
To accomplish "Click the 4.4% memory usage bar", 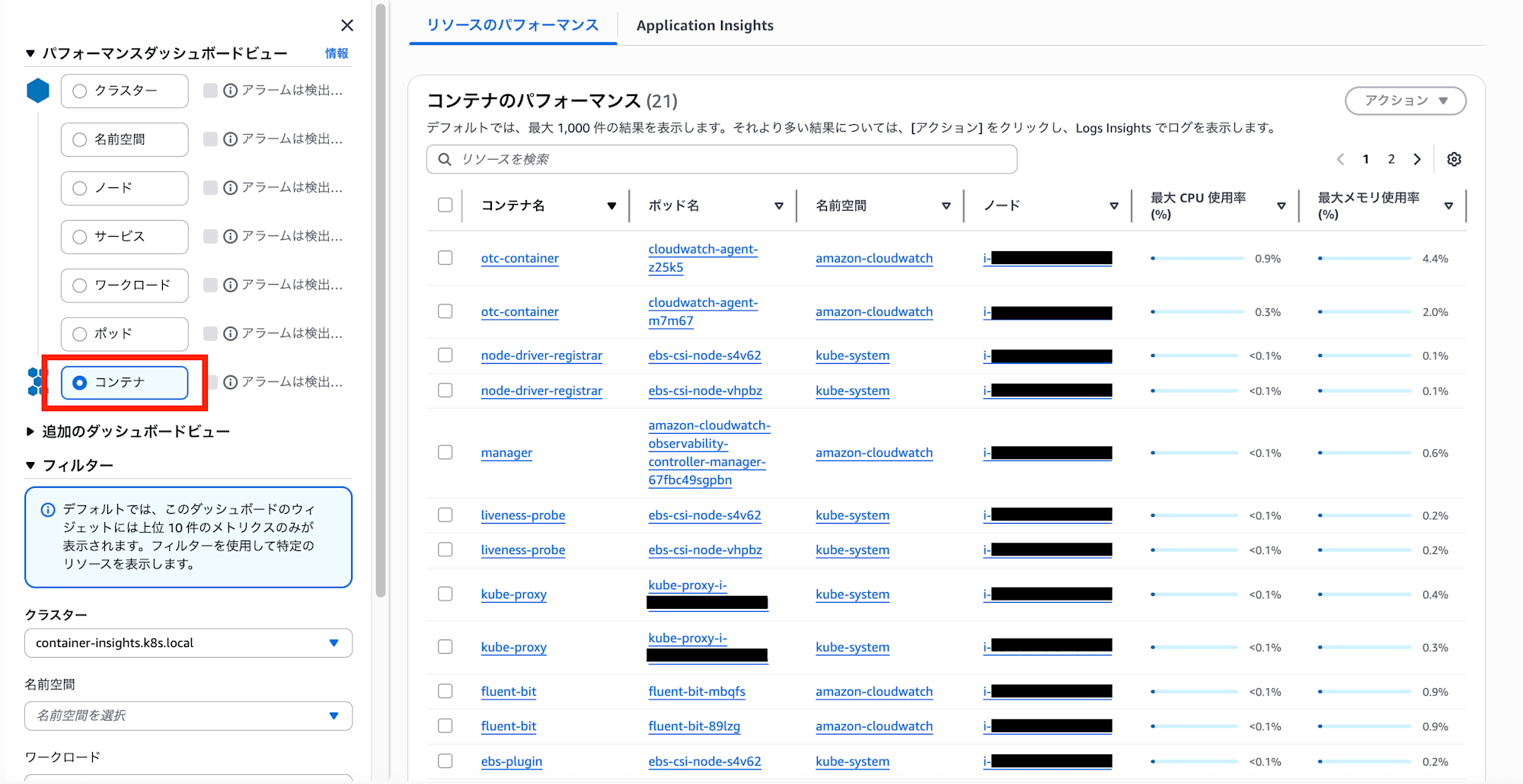I will (x=1364, y=259).
